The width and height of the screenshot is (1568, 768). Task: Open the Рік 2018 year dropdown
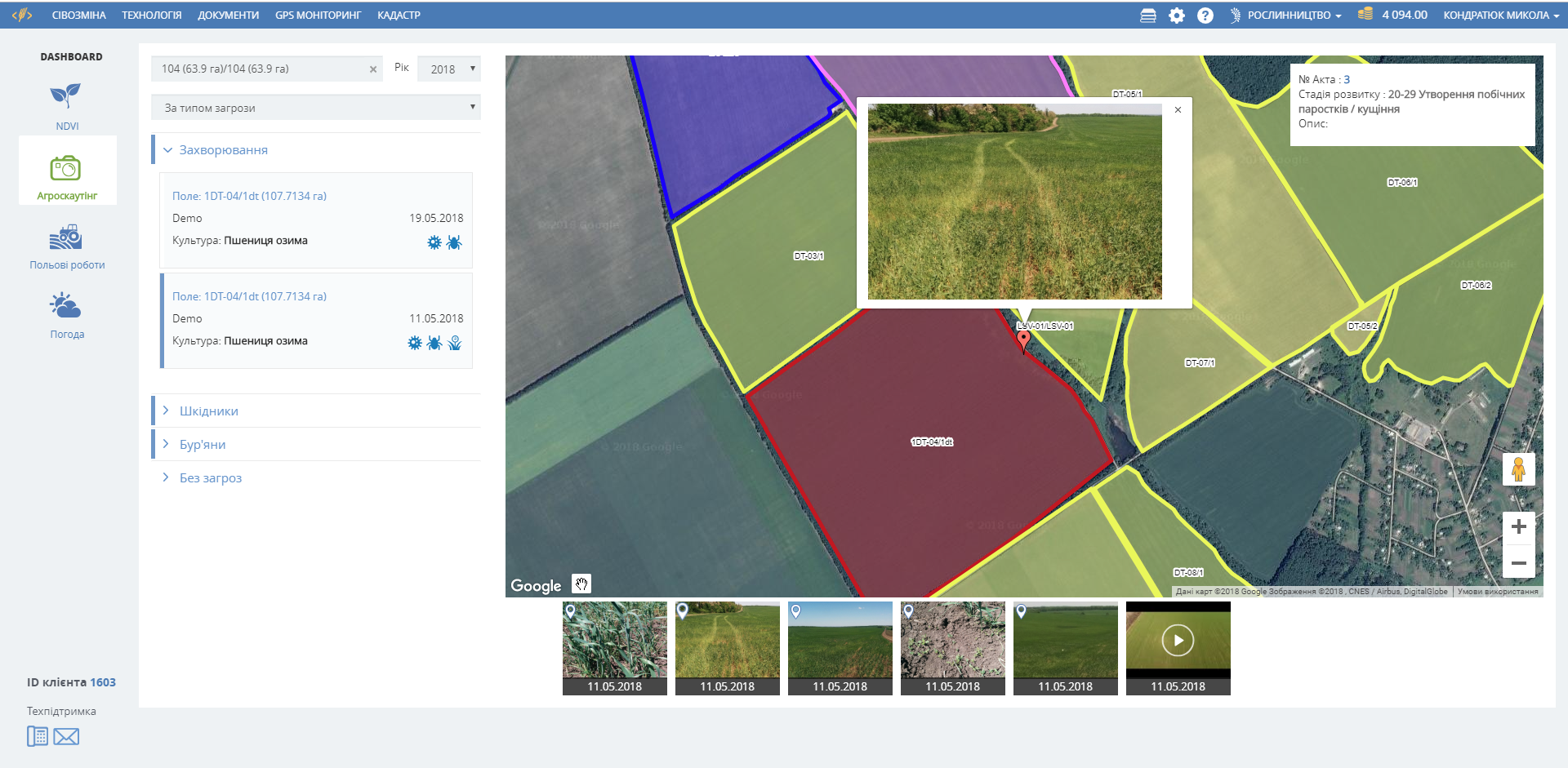click(x=448, y=69)
